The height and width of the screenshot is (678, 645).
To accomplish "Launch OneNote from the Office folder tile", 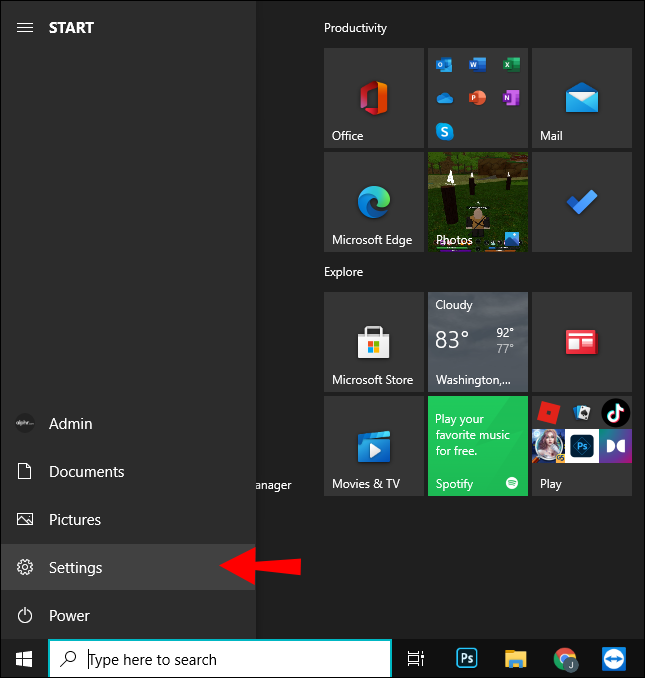I will coord(511,98).
